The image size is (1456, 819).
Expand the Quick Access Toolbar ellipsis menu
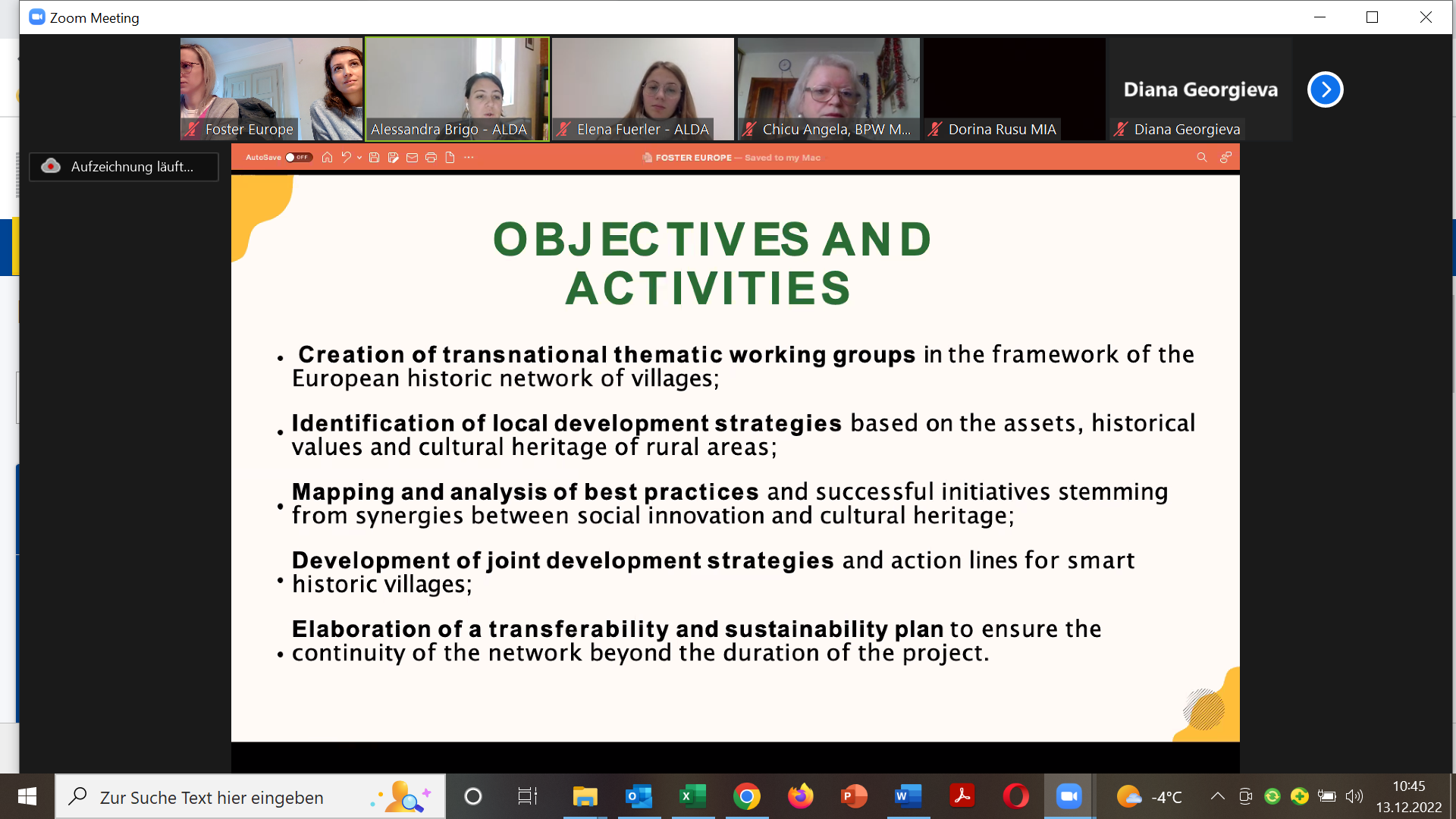(469, 157)
